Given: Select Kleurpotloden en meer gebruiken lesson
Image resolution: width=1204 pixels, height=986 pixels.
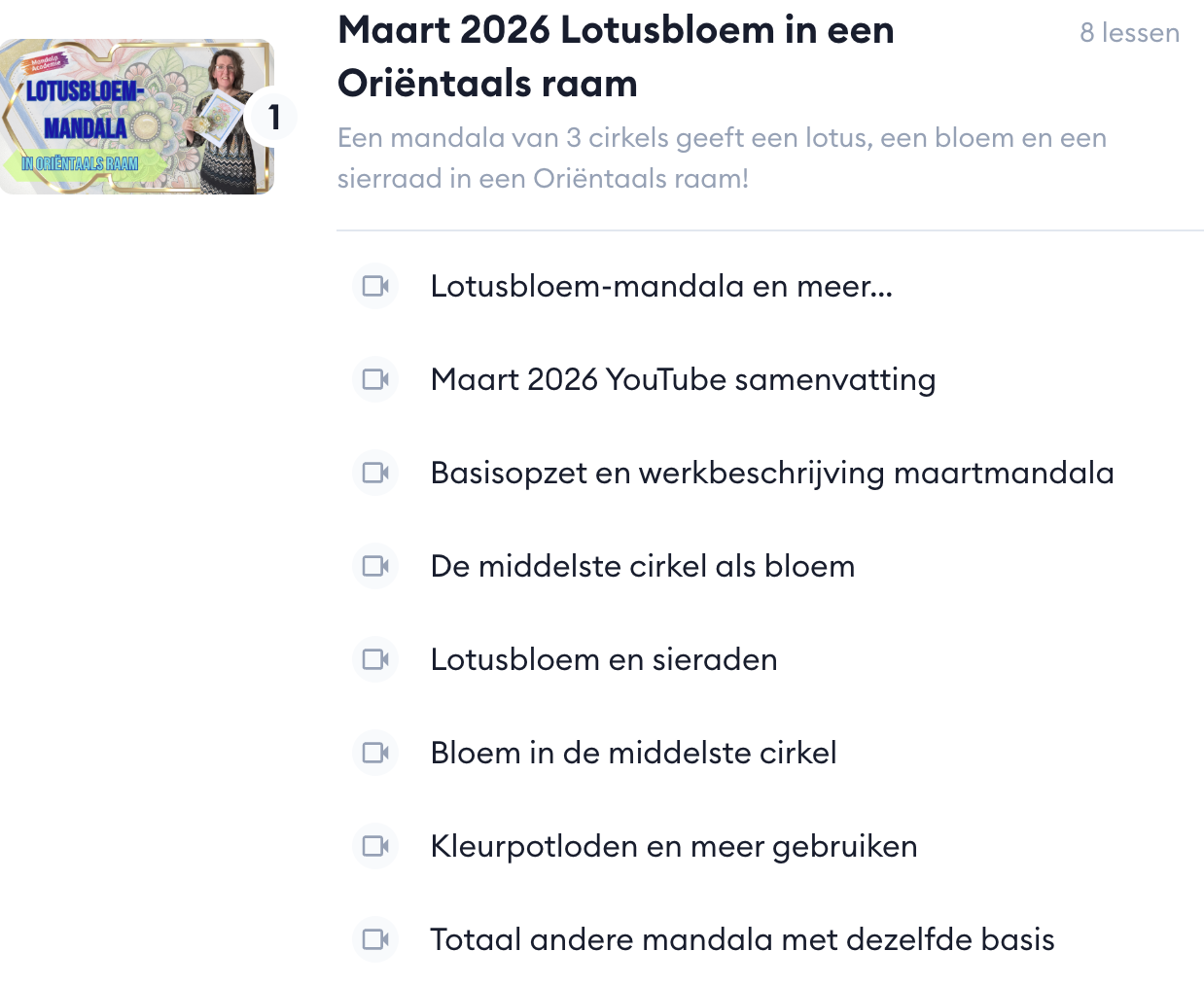Looking at the screenshot, I should 674,846.
